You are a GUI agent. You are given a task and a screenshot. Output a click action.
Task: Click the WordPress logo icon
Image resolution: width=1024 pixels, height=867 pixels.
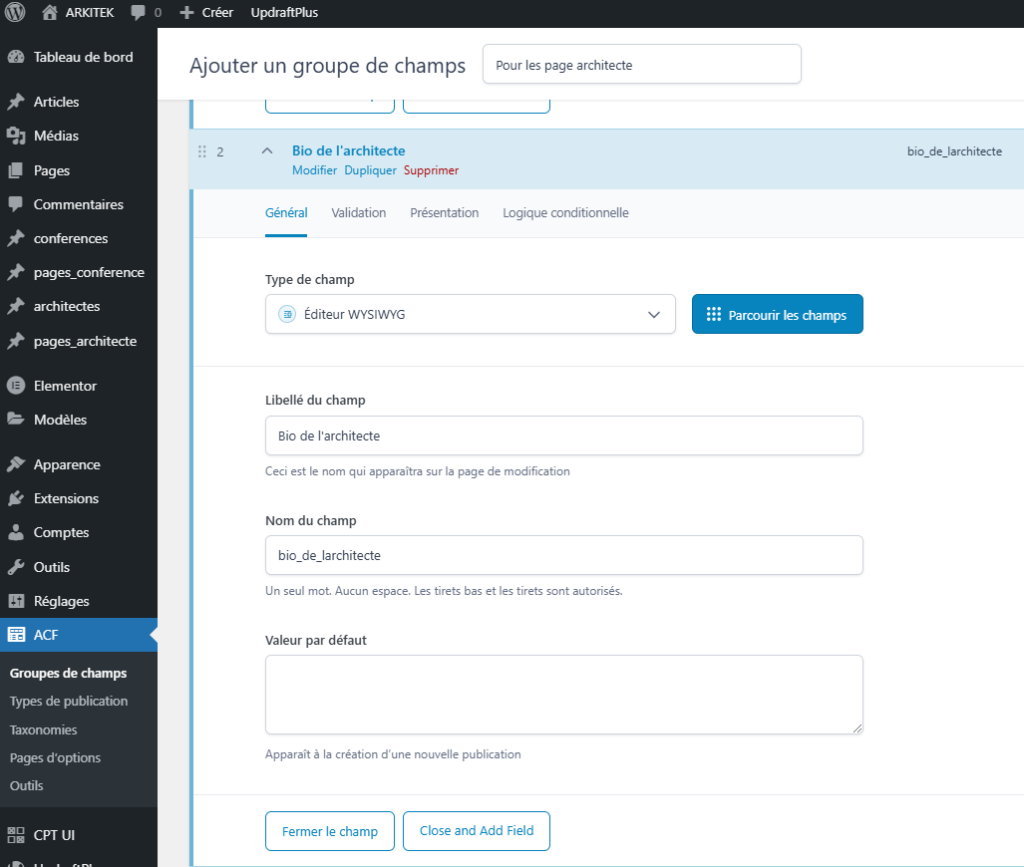(x=15, y=13)
